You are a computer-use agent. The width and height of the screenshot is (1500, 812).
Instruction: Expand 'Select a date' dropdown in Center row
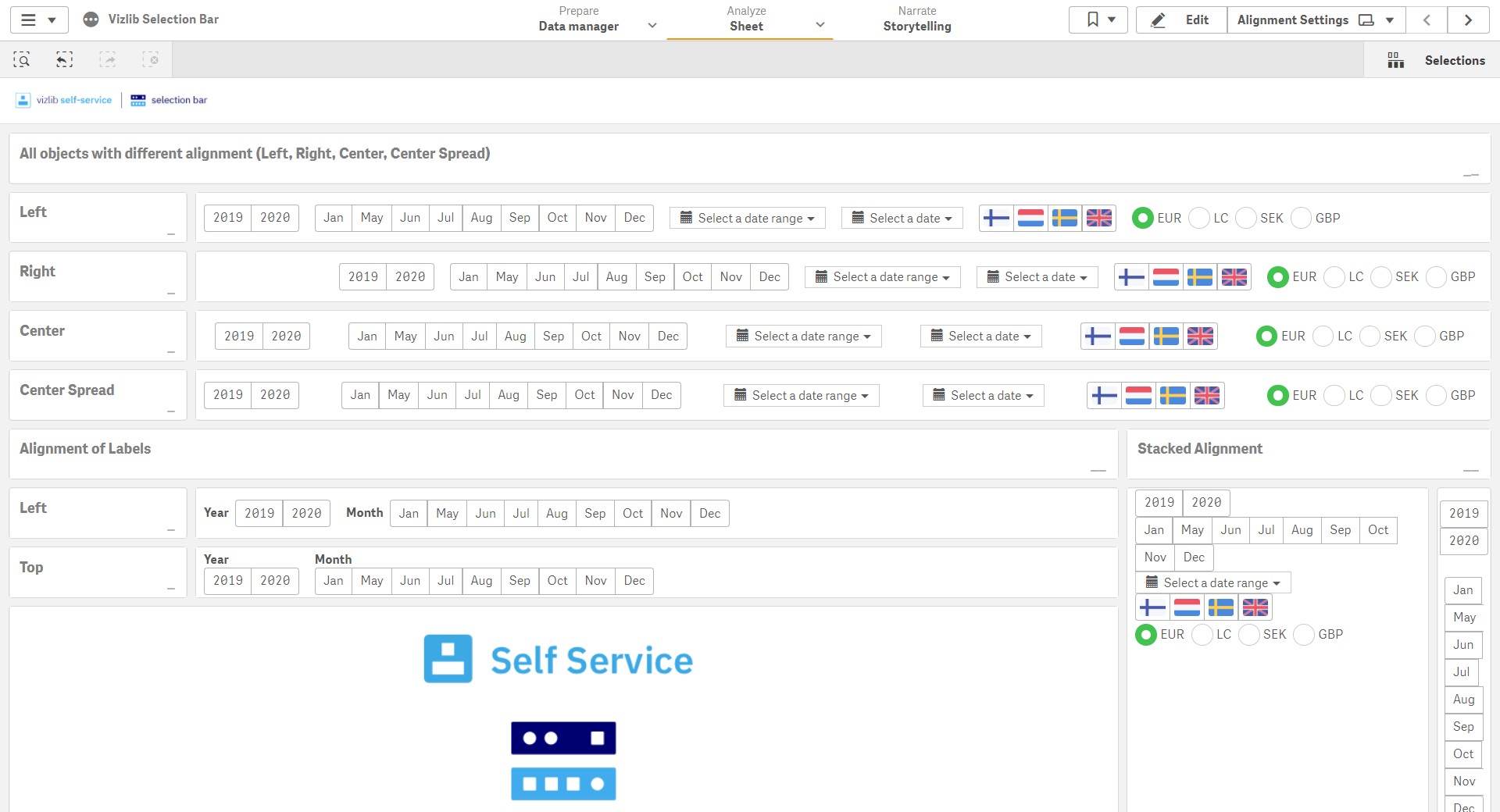[x=981, y=337]
